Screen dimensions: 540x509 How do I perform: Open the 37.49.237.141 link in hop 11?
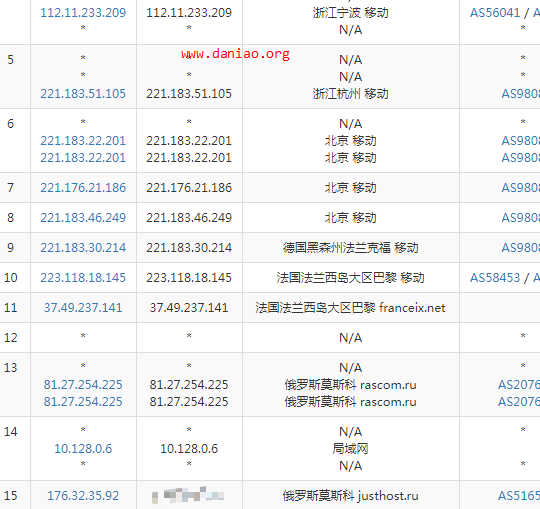click(x=83, y=308)
